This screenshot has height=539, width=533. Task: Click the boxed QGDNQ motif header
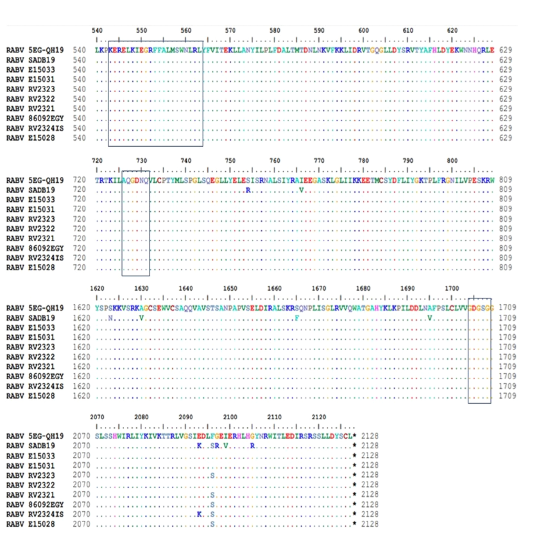click(x=136, y=180)
